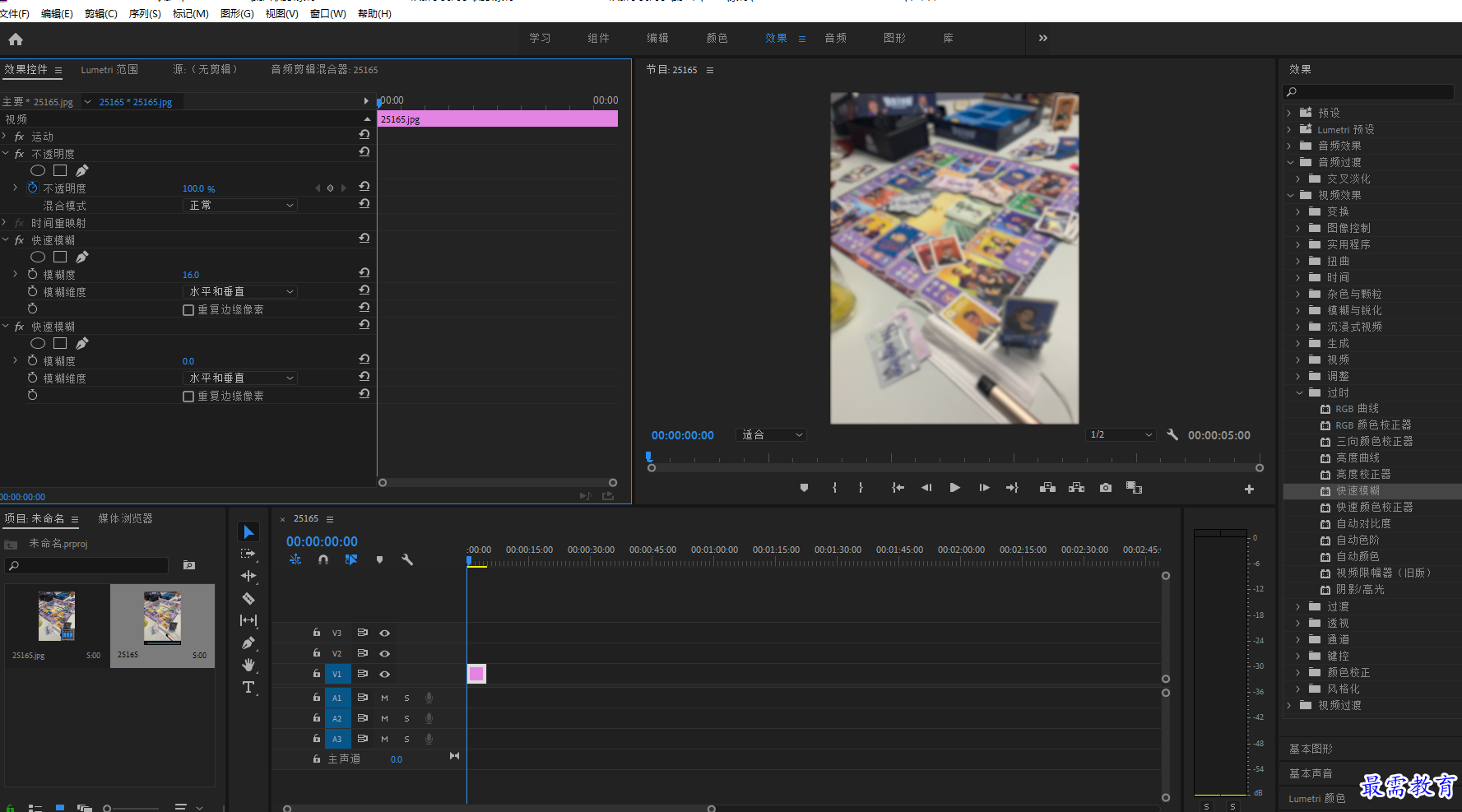Enable repeat edge pixels for second blur
1462x812 pixels.
coord(188,397)
